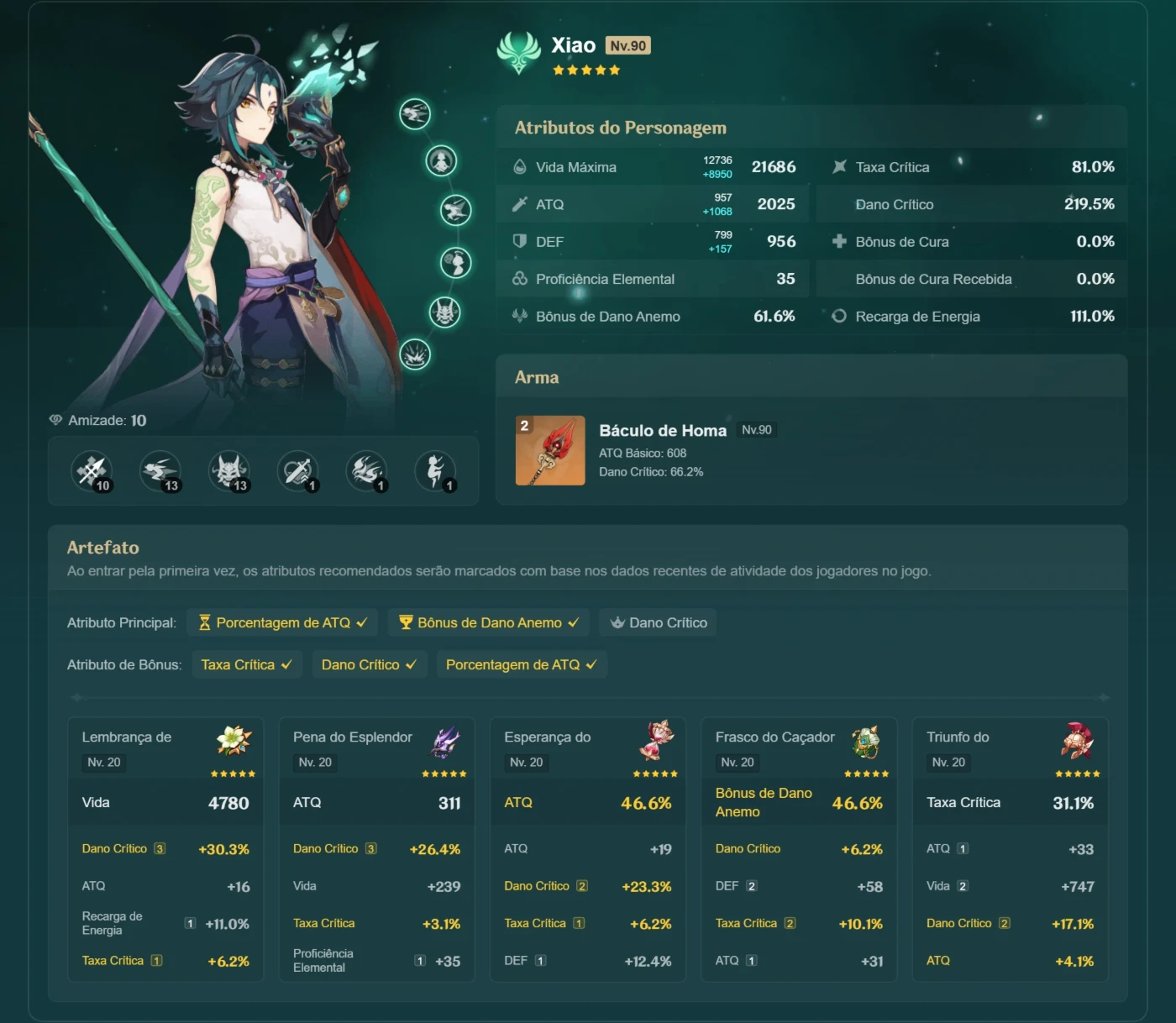Image resolution: width=1176 pixels, height=1023 pixels.
Task: Click the eye icon next to Amizade
Action: (56, 420)
